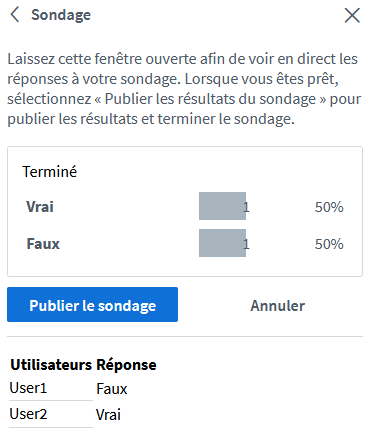Select the Vrai result bar
Screen dimensions: 372x435
coord(222,206)
